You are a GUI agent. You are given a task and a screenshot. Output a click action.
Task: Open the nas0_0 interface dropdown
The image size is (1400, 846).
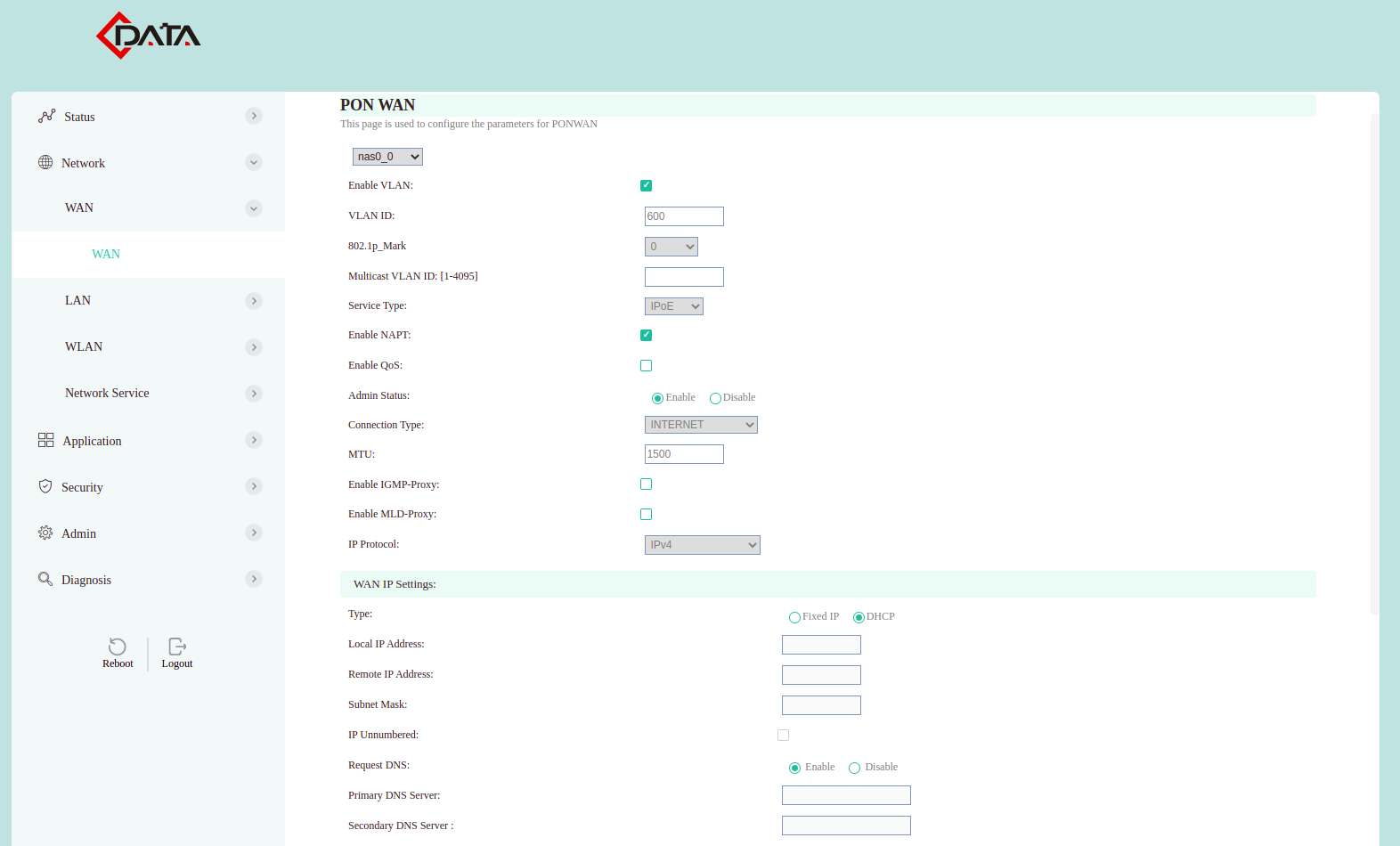click(x=387, y=157)
